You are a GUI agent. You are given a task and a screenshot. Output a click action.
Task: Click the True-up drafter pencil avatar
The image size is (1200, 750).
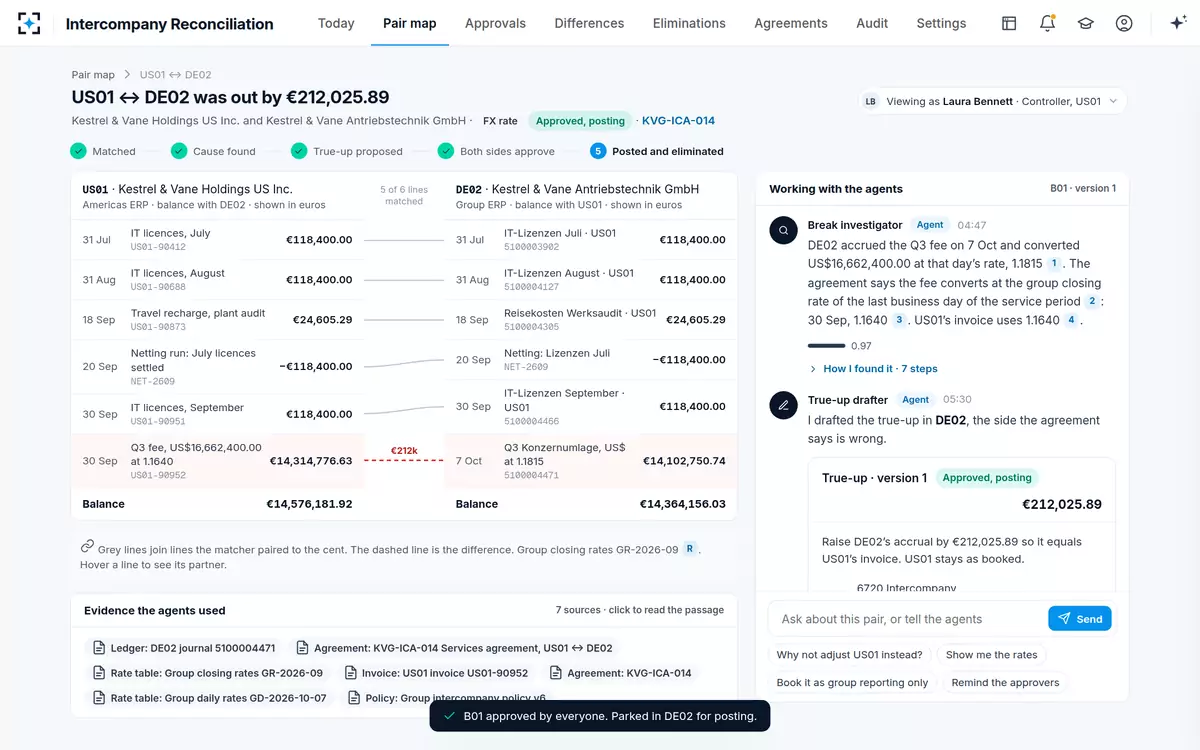click(x=783, y=405)
